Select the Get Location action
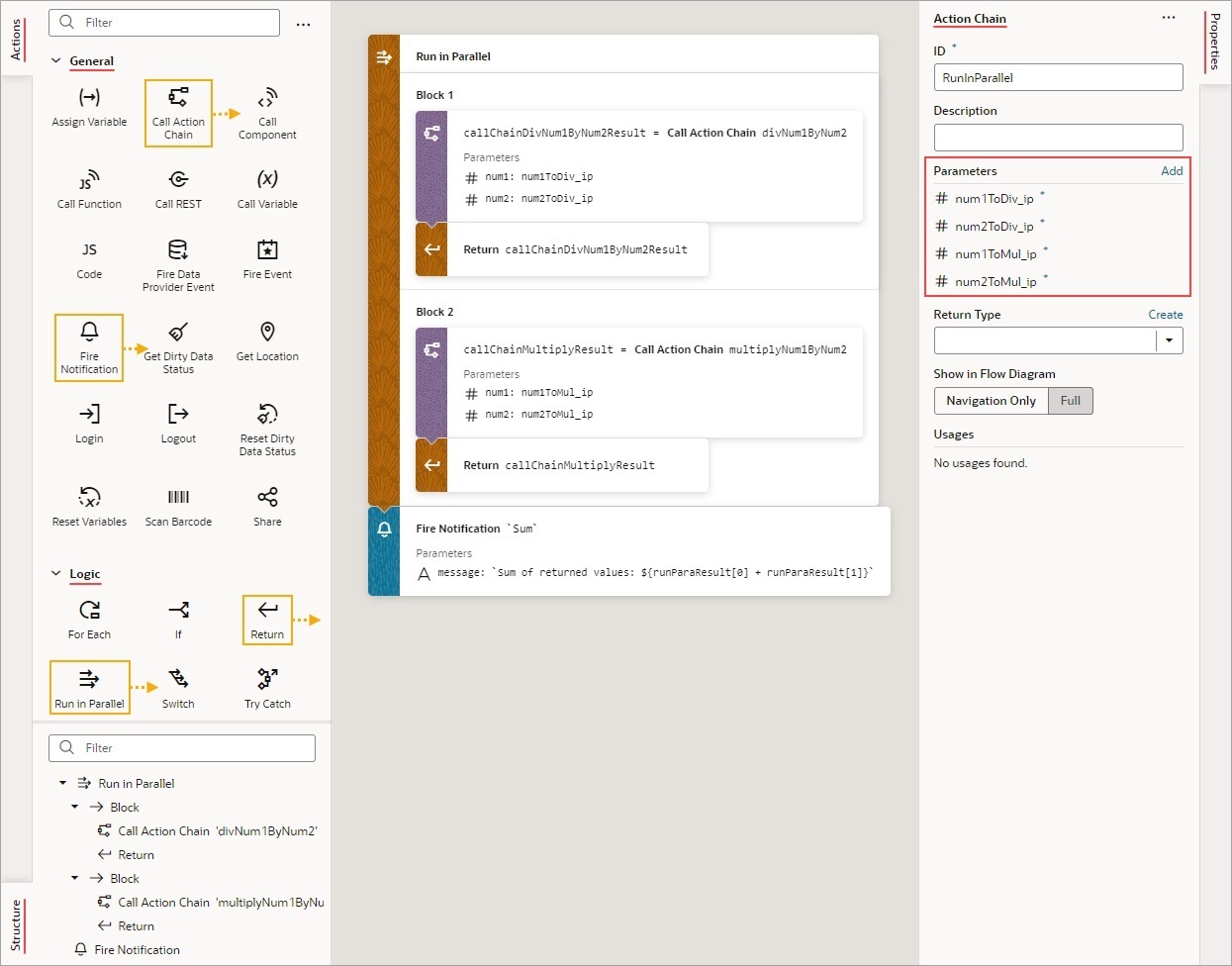This screenshot has width=1232, height=966. 267,342
